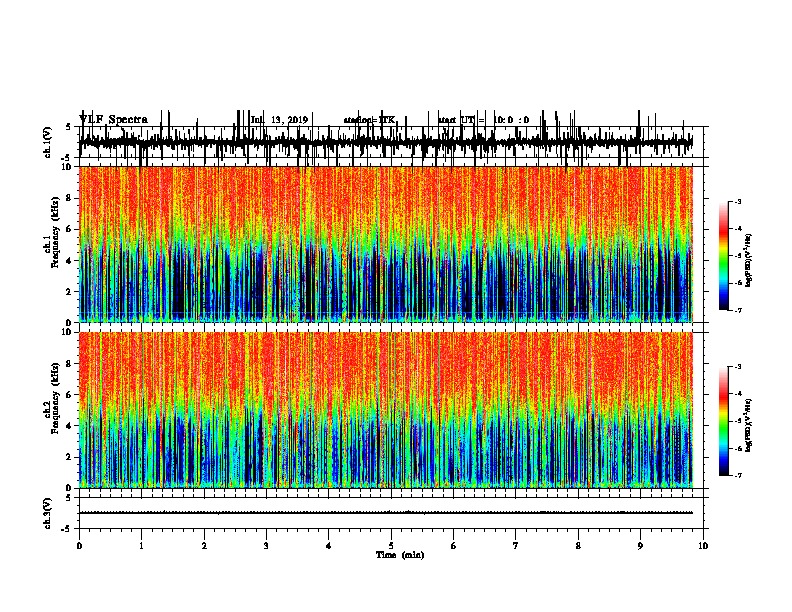Click the ch.1 waveform "5" volt tick label
This screenshot has width=792, height=612.
coord(68,127)
